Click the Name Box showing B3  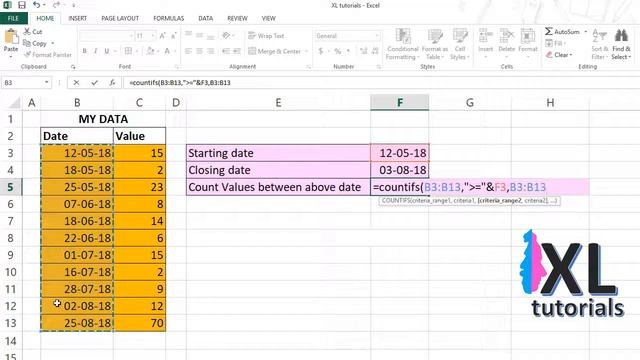click(x=22, y=82)
